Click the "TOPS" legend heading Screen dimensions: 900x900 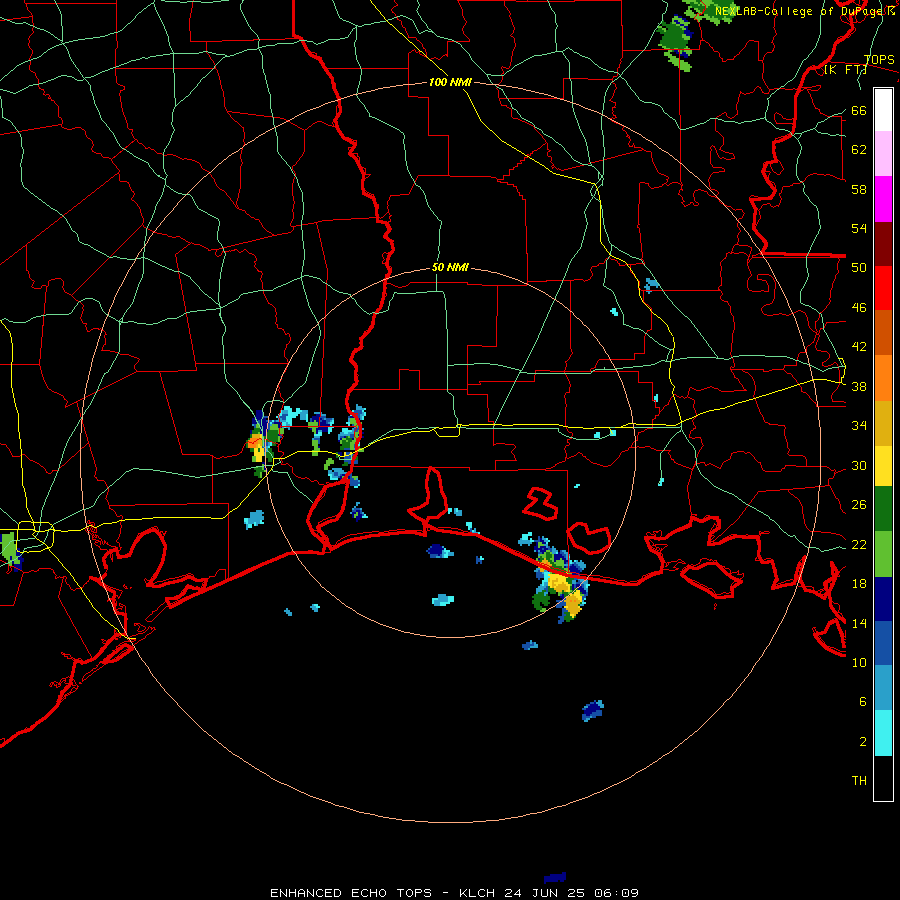(x=879, y=60)
